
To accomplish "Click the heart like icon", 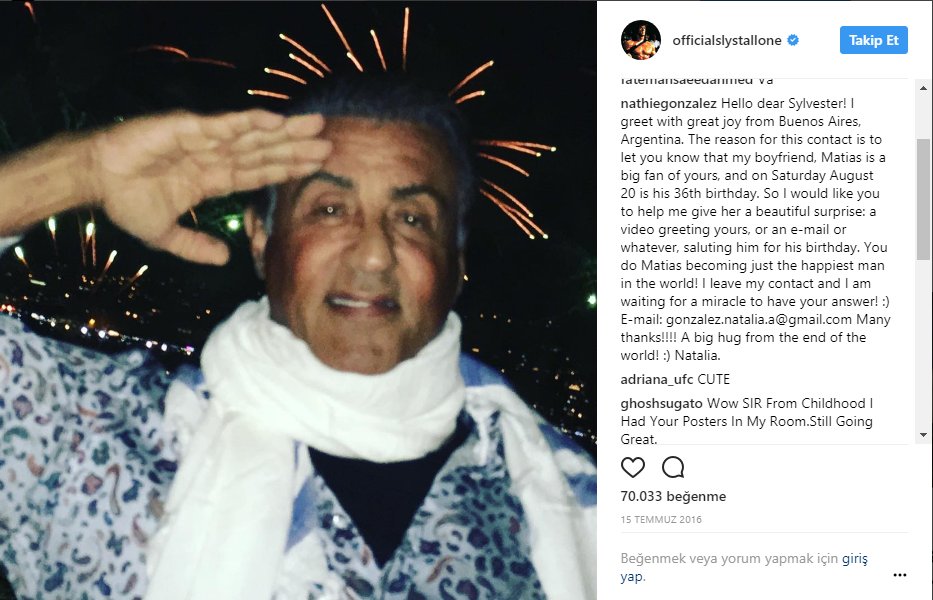I will pos(633,468).
